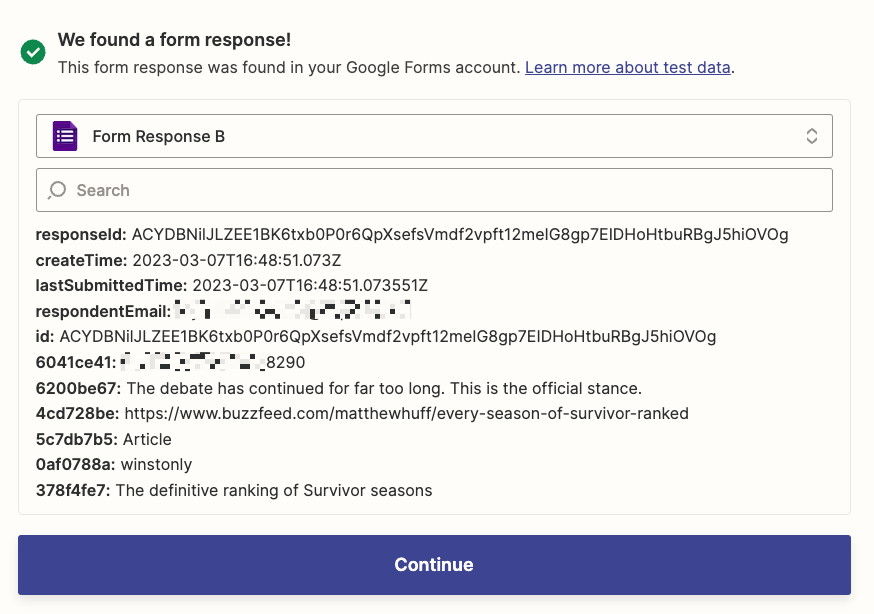Click the 0af0788a winstonly row

(x=114, y=464)
